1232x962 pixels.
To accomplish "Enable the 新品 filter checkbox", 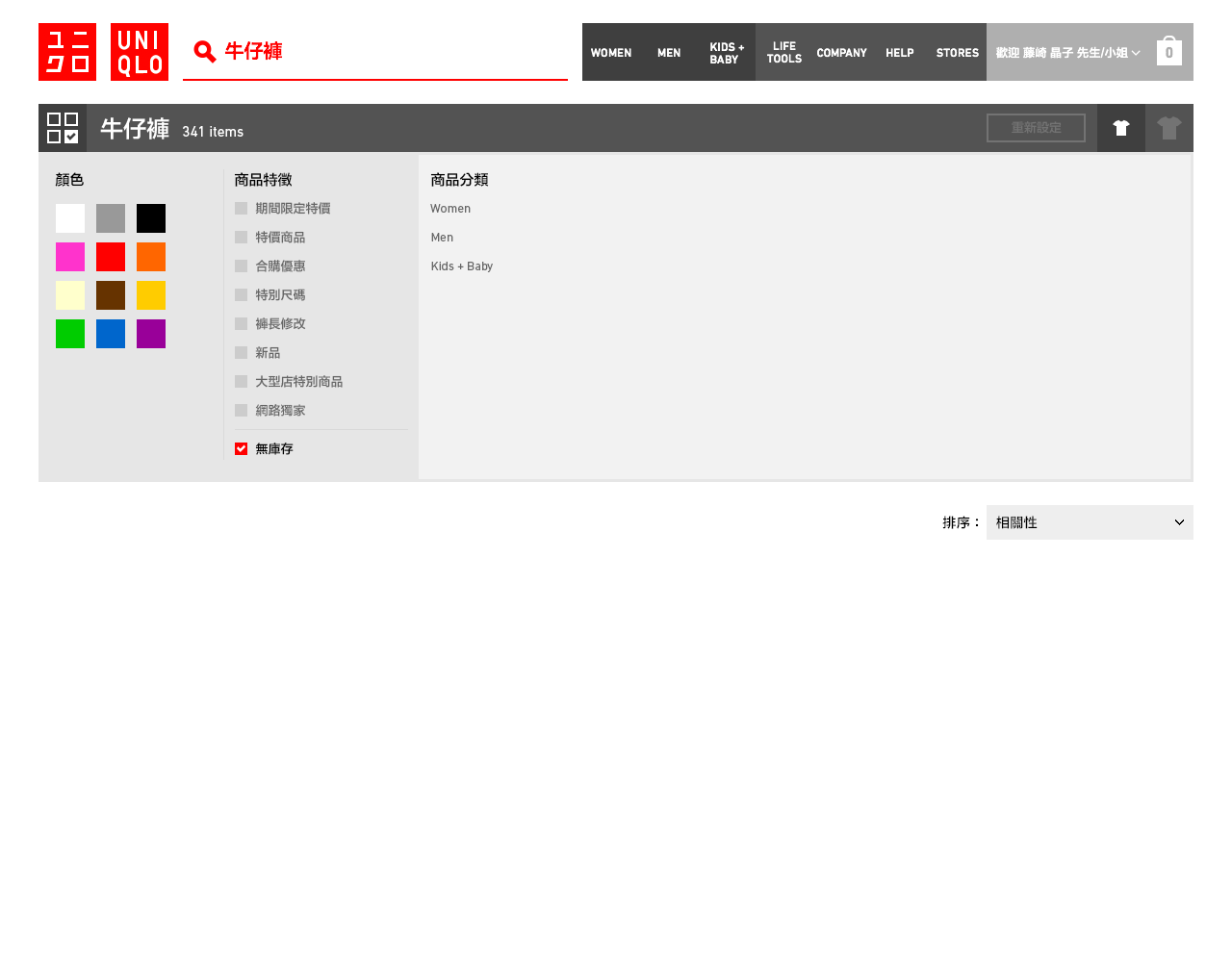I will tap(242, 353).
